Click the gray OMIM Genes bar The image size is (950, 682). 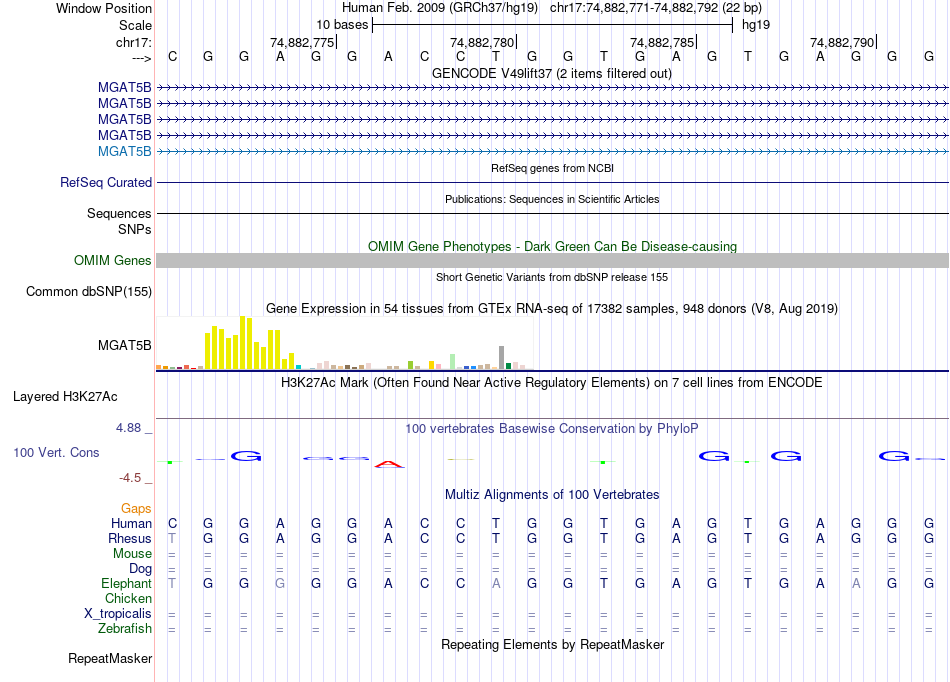pos(552,260)
